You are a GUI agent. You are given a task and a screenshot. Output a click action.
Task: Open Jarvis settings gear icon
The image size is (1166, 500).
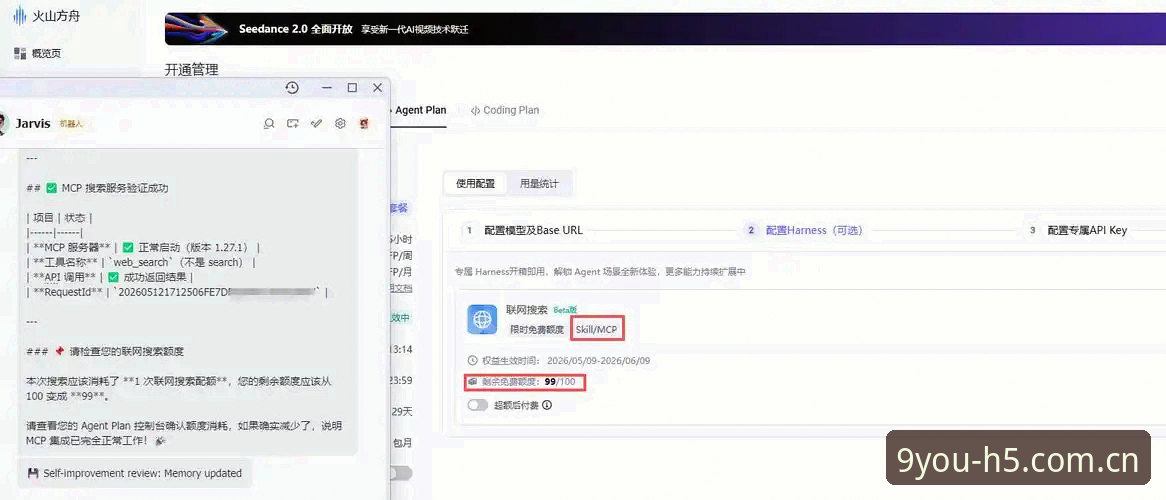click(x=341, y=124)
